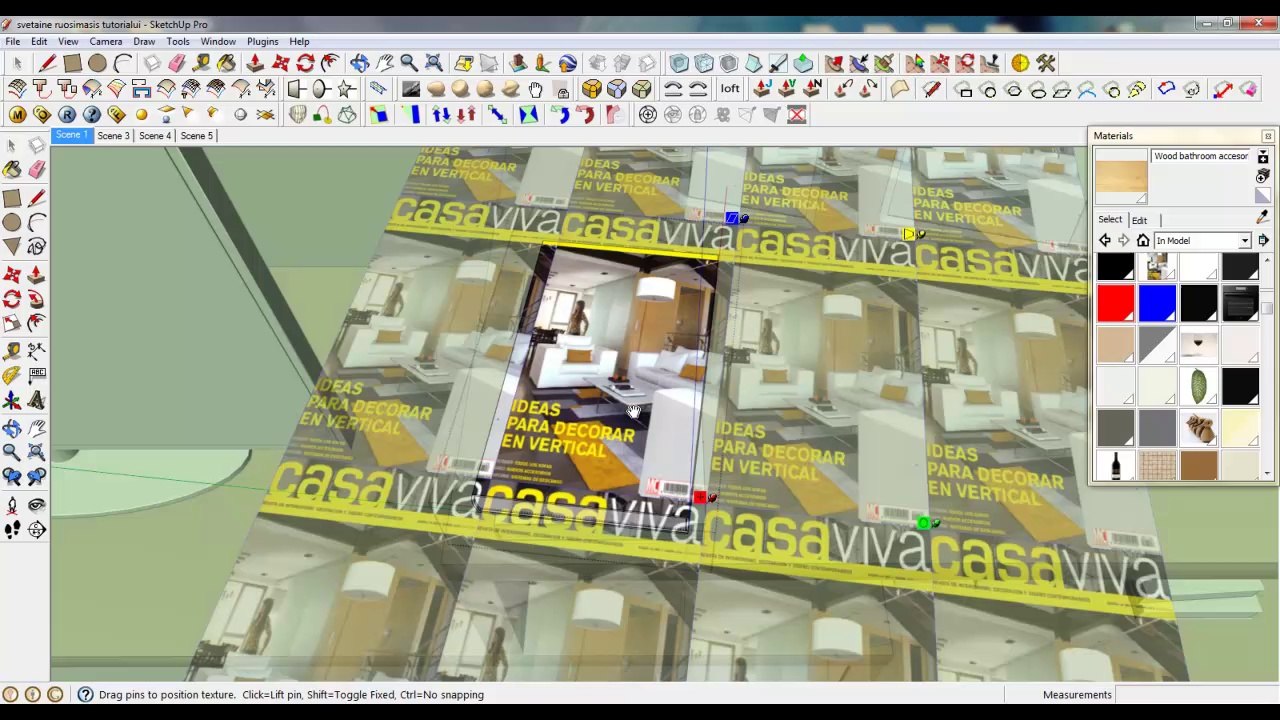
Task: Choose the Position Camera tool
Action: coord(12,505)
